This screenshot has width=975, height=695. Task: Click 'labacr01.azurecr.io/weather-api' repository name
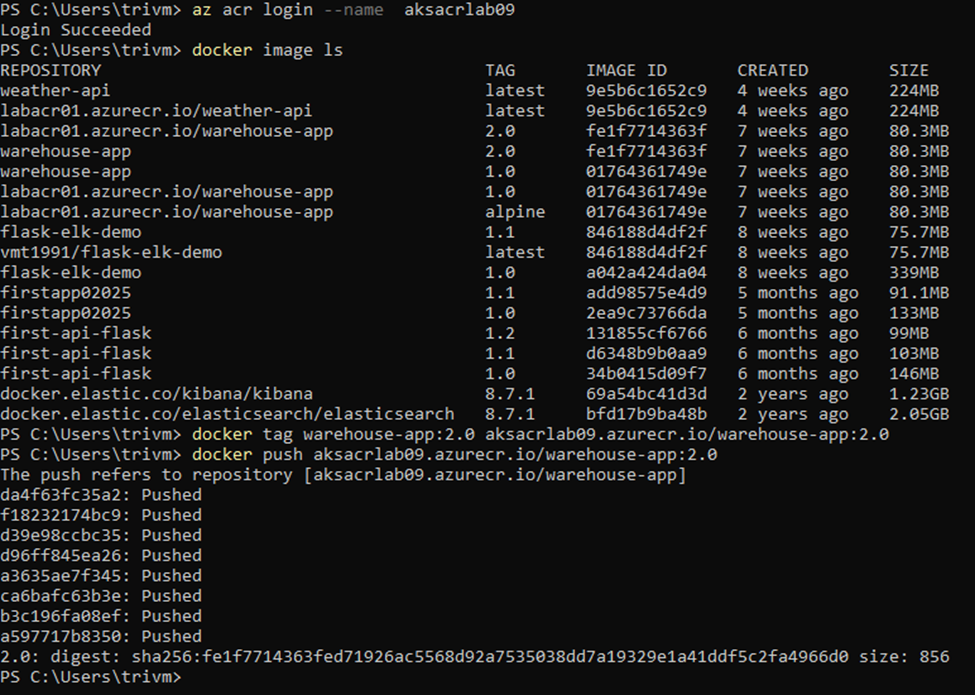[156, 111]
